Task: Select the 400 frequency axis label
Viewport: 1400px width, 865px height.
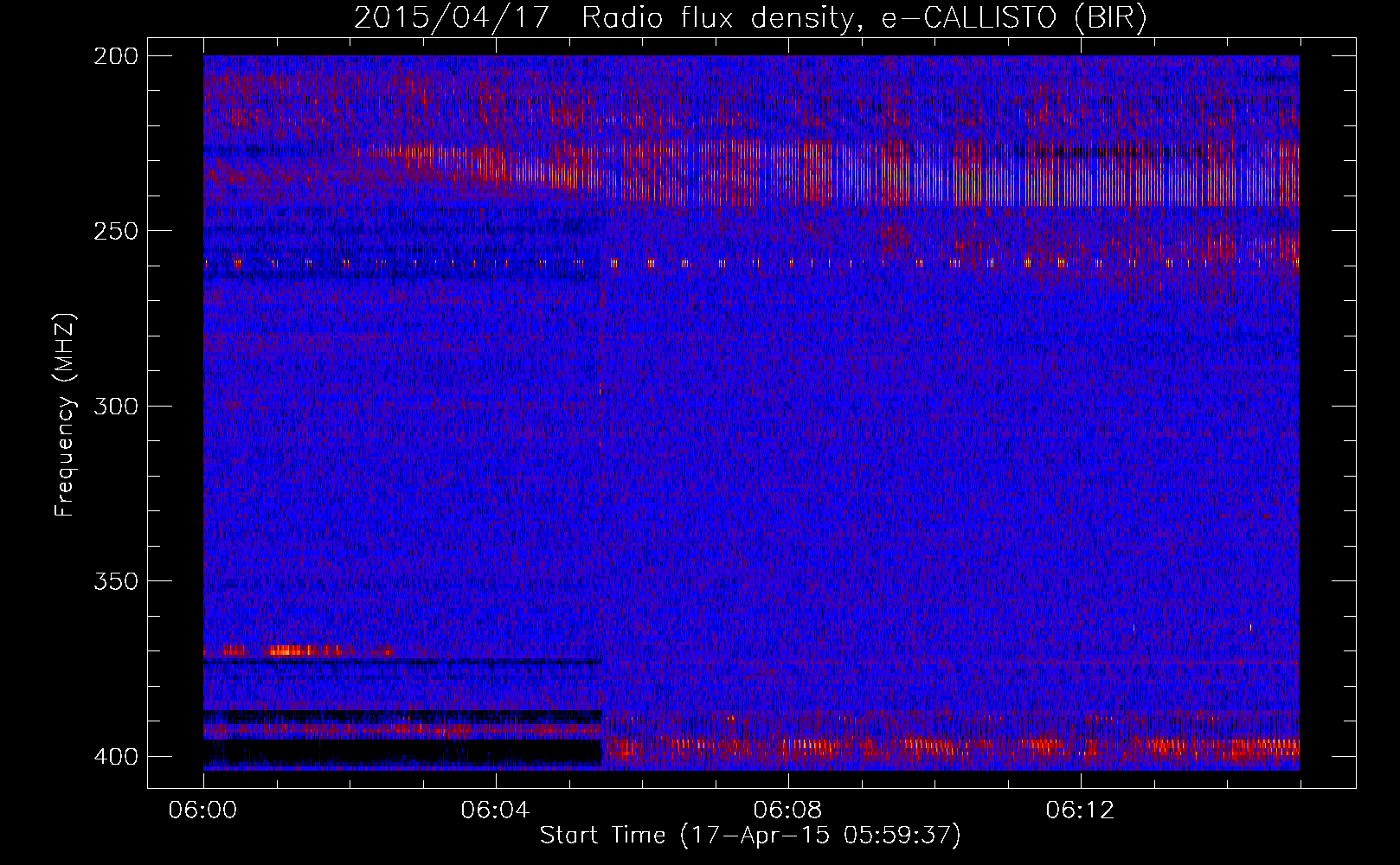Action: tap(115, 757)
